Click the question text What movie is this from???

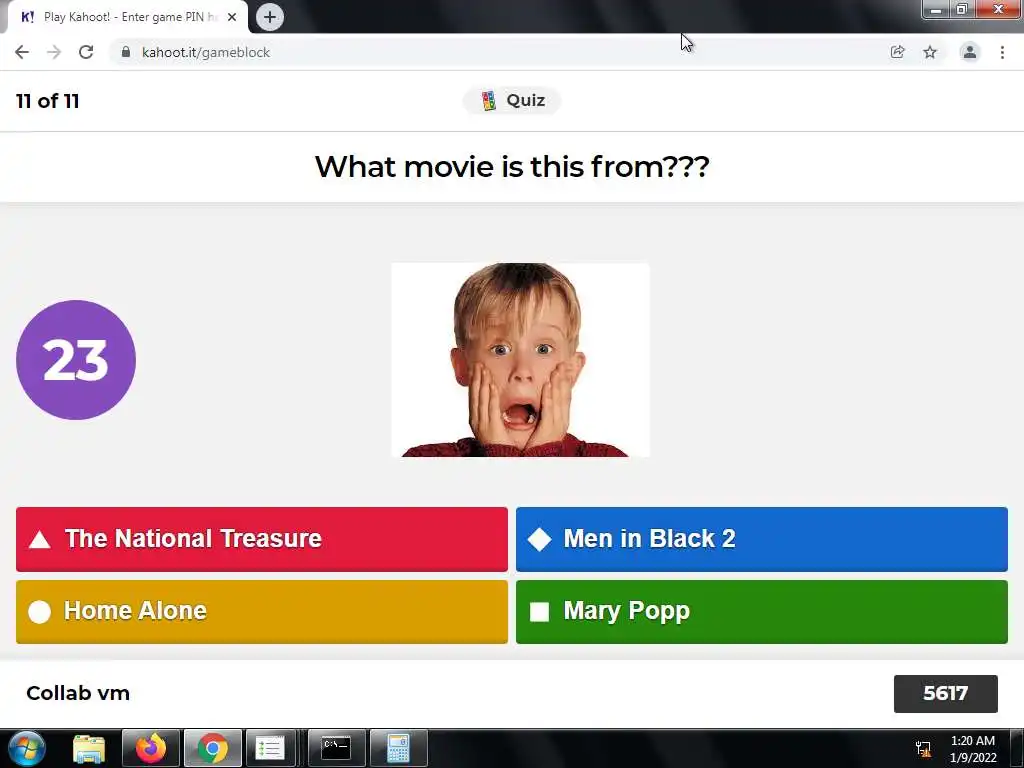[x=512, y=167]
